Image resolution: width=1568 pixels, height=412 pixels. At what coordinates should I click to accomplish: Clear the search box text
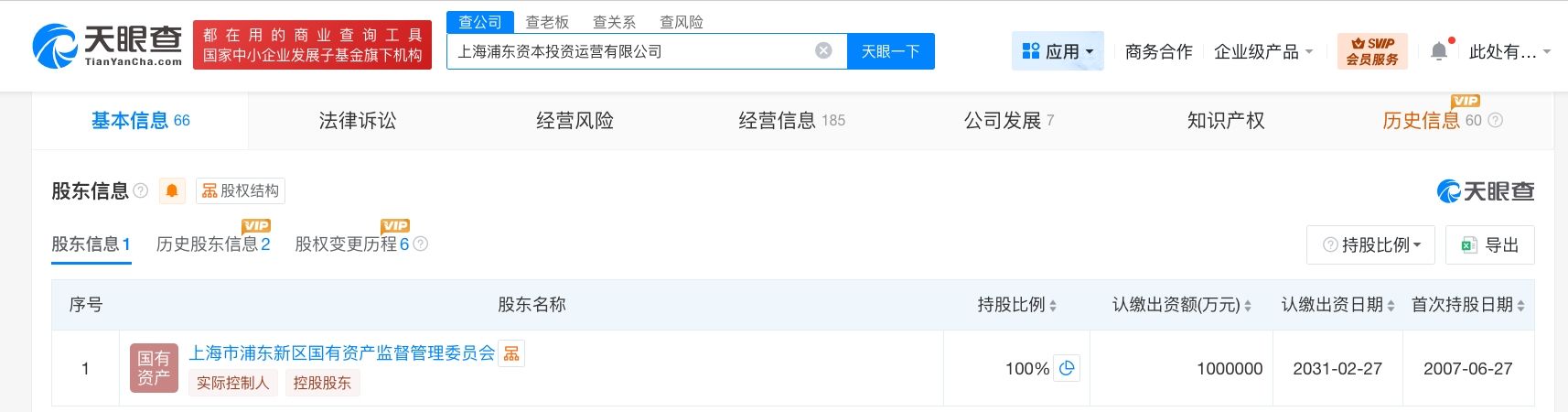[823, 51]
